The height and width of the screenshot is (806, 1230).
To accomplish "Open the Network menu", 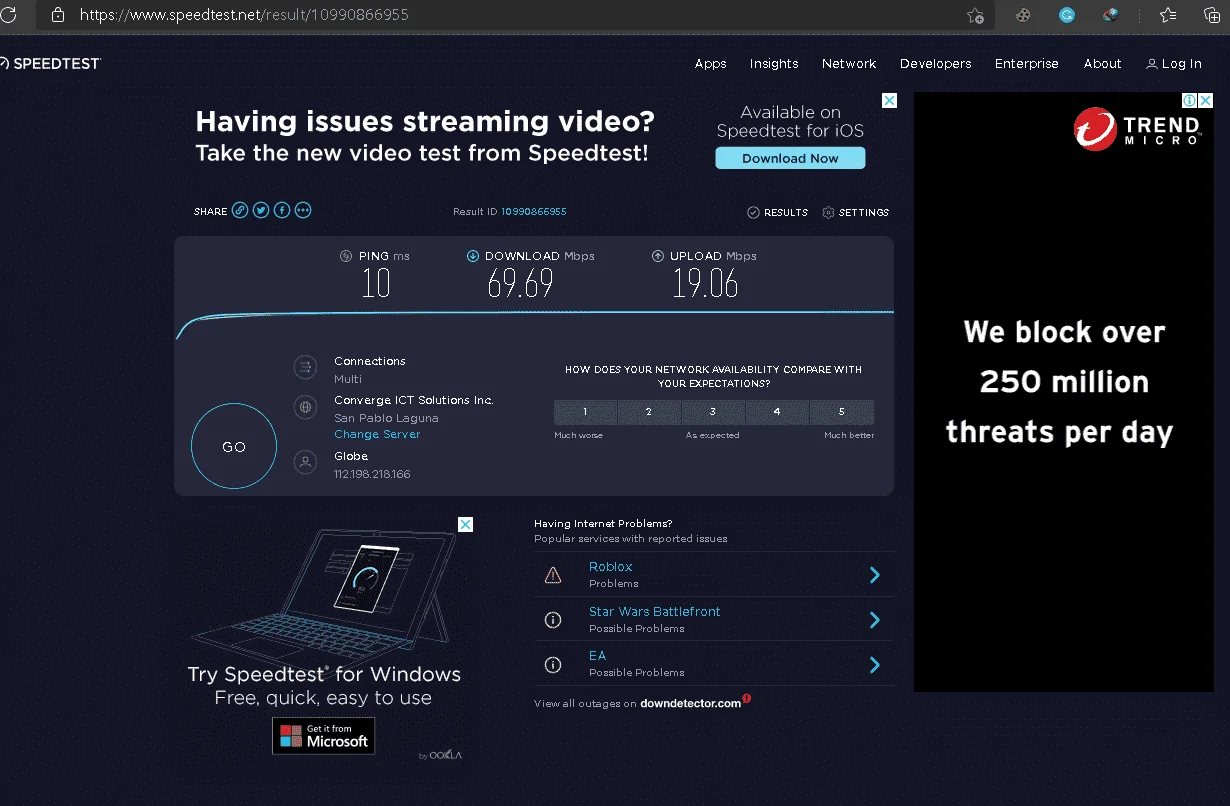I will [849, 63].
